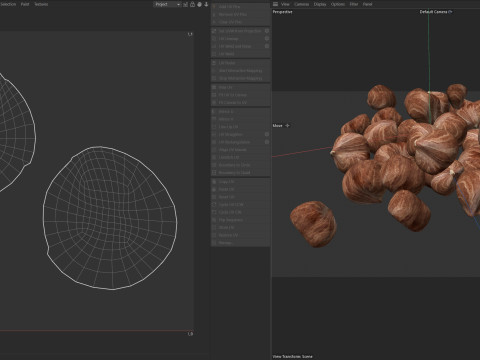Select the partial UV island at left edge
Viewport: 480px width, 360px height.
pos(17,133)
